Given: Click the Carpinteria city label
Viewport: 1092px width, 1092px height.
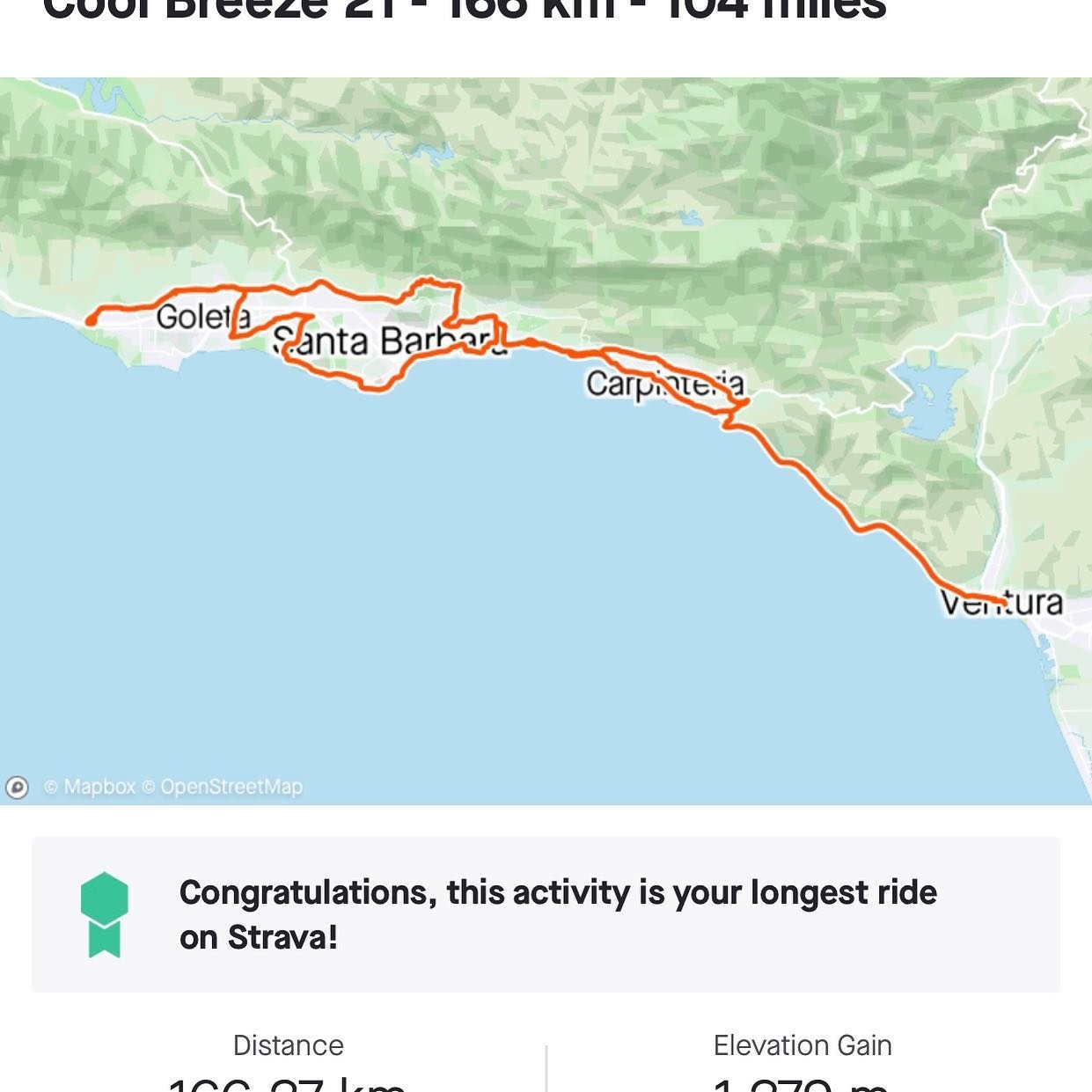Looking at the screenshot, I should tap(664, 385).
